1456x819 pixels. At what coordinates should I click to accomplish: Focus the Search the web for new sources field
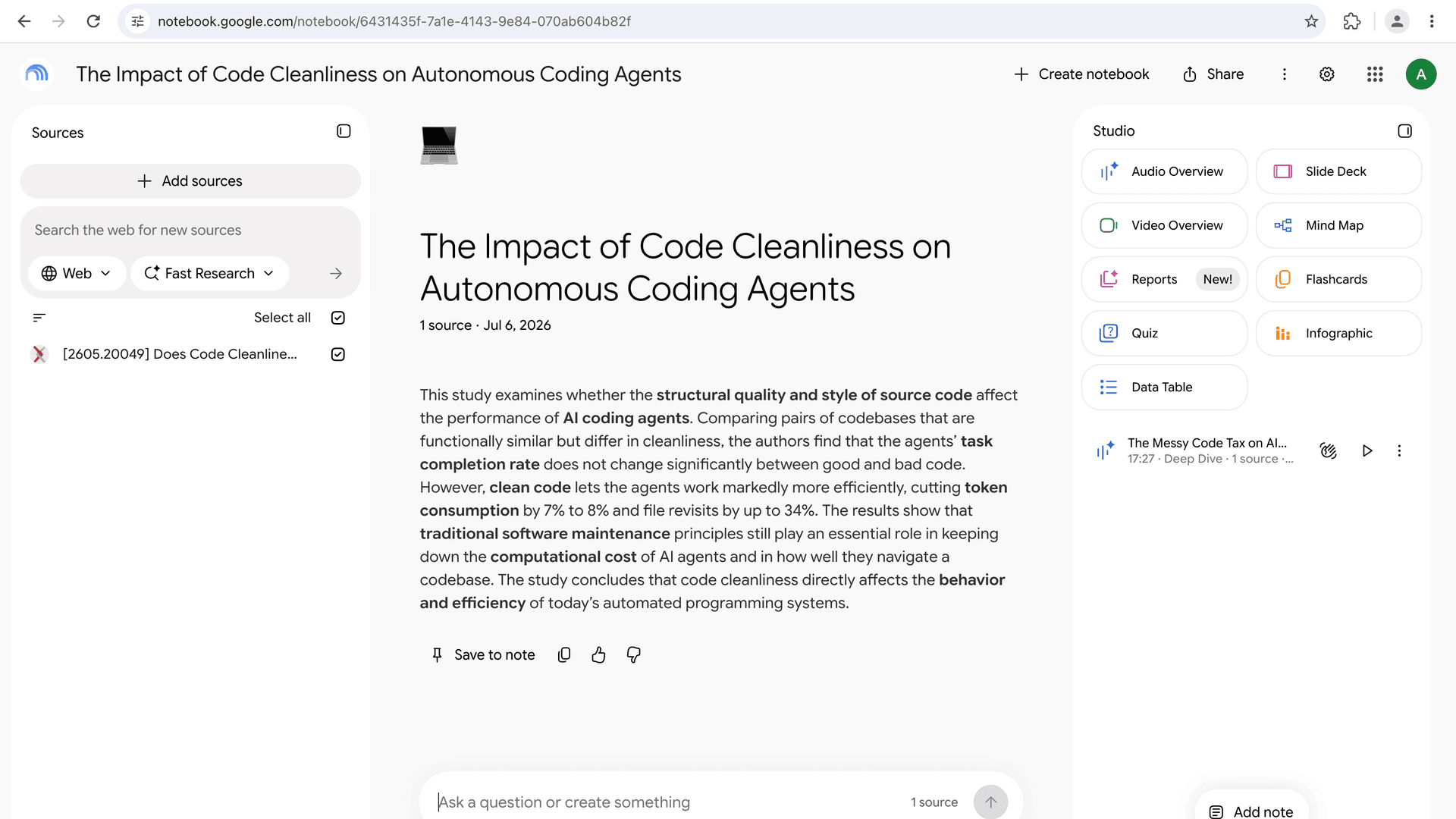pos(190,230)
